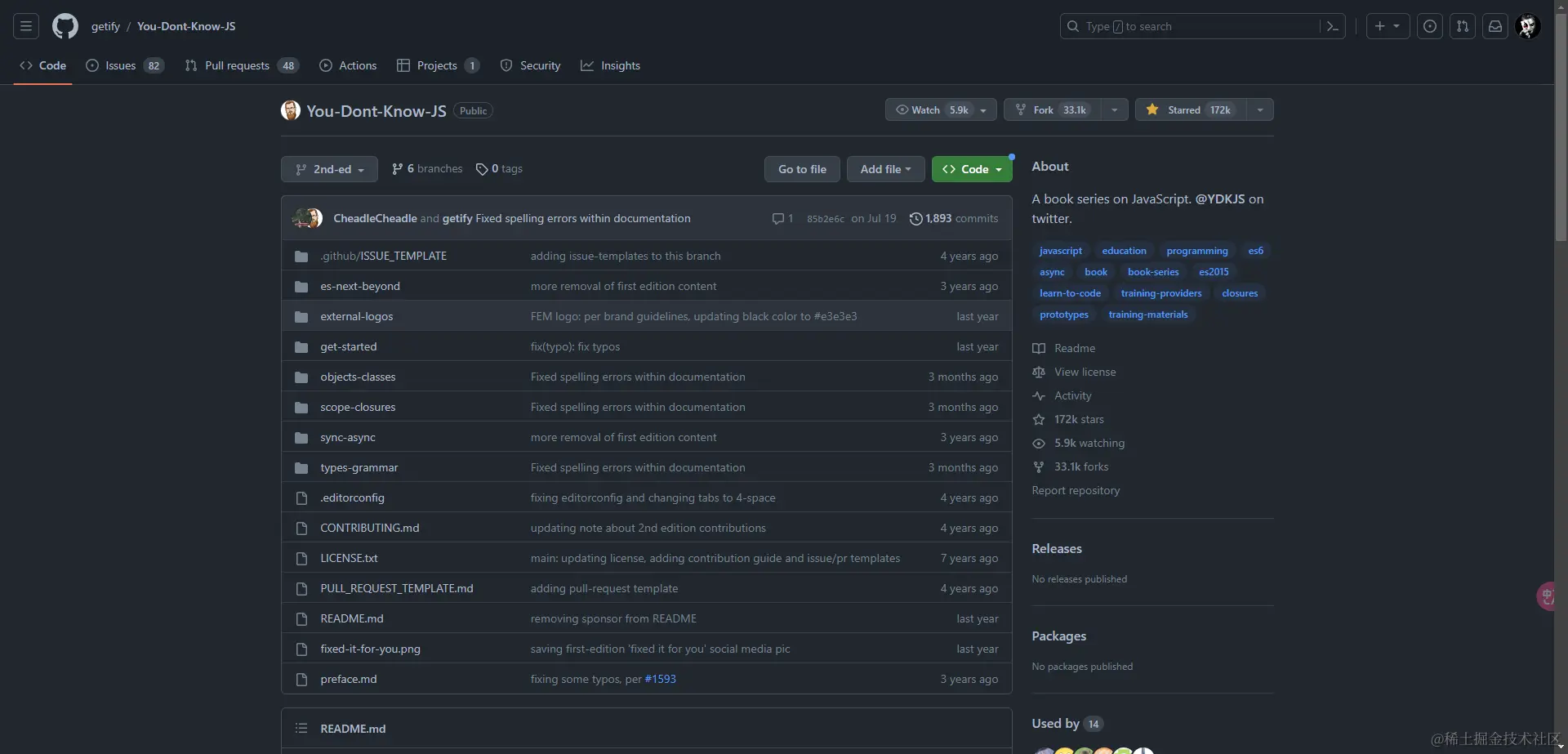
Task: Click the scales icon beside View license
Action: tap(1039, 372)
